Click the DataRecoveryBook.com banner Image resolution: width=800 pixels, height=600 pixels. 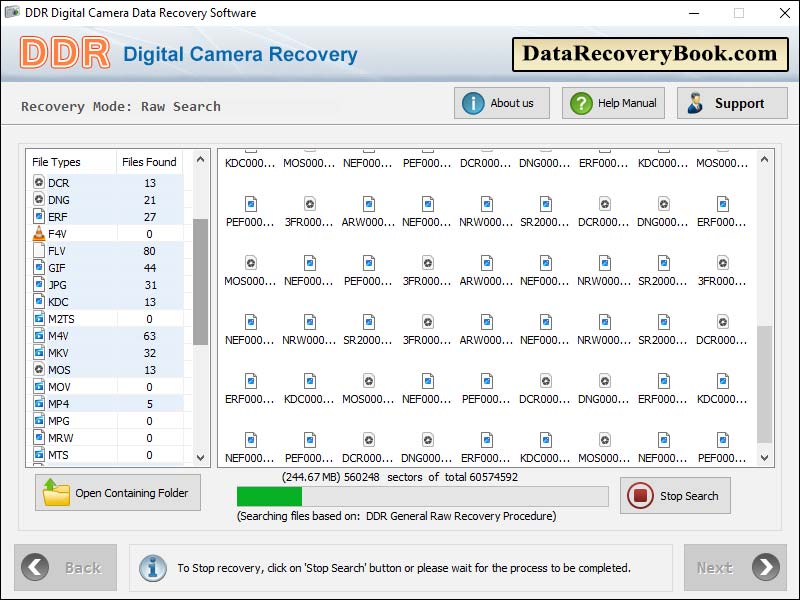[650, 54]
